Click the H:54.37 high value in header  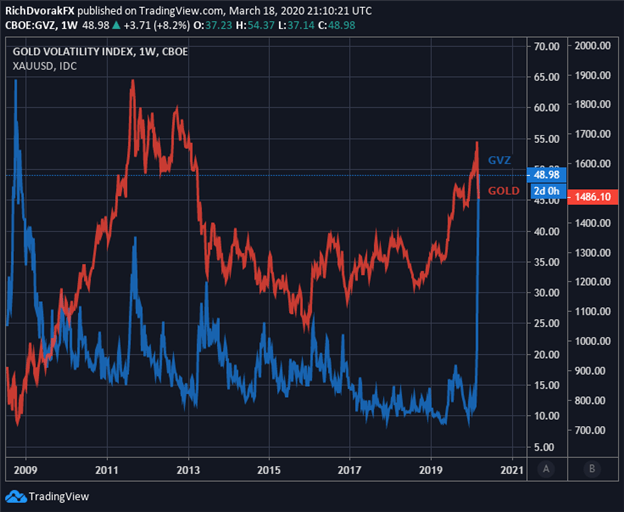[x=255, y=25]
